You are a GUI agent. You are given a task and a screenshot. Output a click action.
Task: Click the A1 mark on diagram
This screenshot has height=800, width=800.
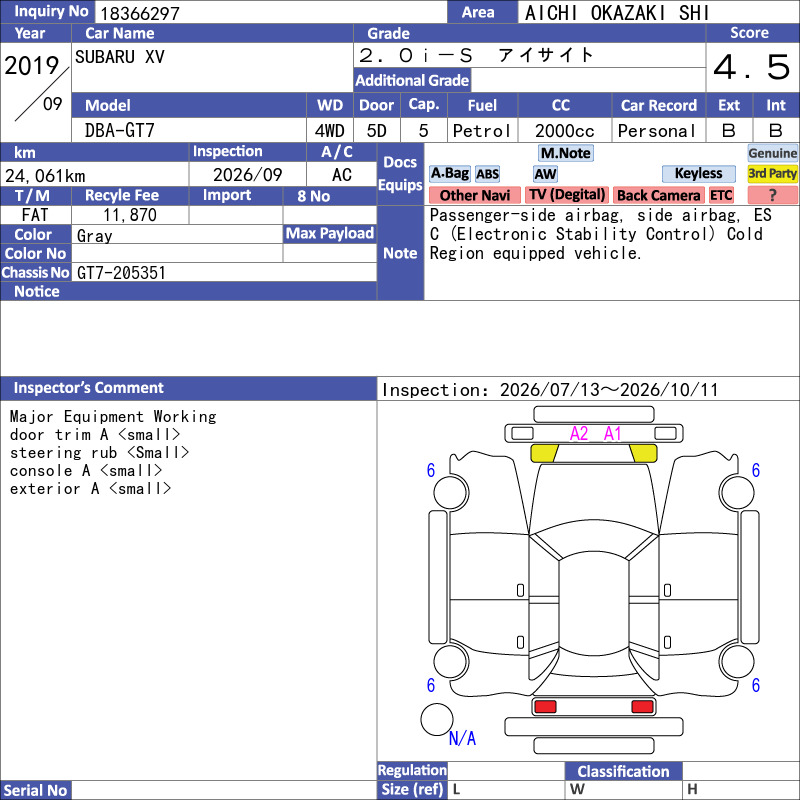click(612, 434)
